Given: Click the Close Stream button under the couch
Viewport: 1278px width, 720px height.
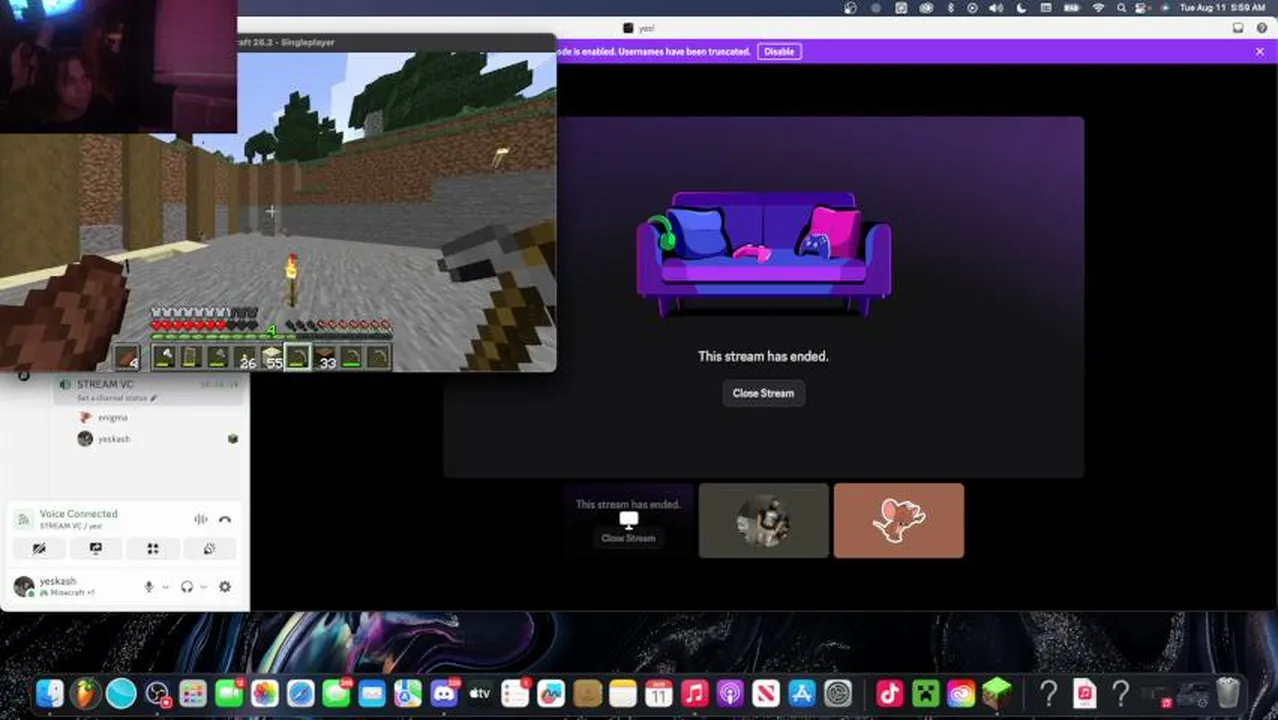Looking at the screenshot, I should point(763,393).
